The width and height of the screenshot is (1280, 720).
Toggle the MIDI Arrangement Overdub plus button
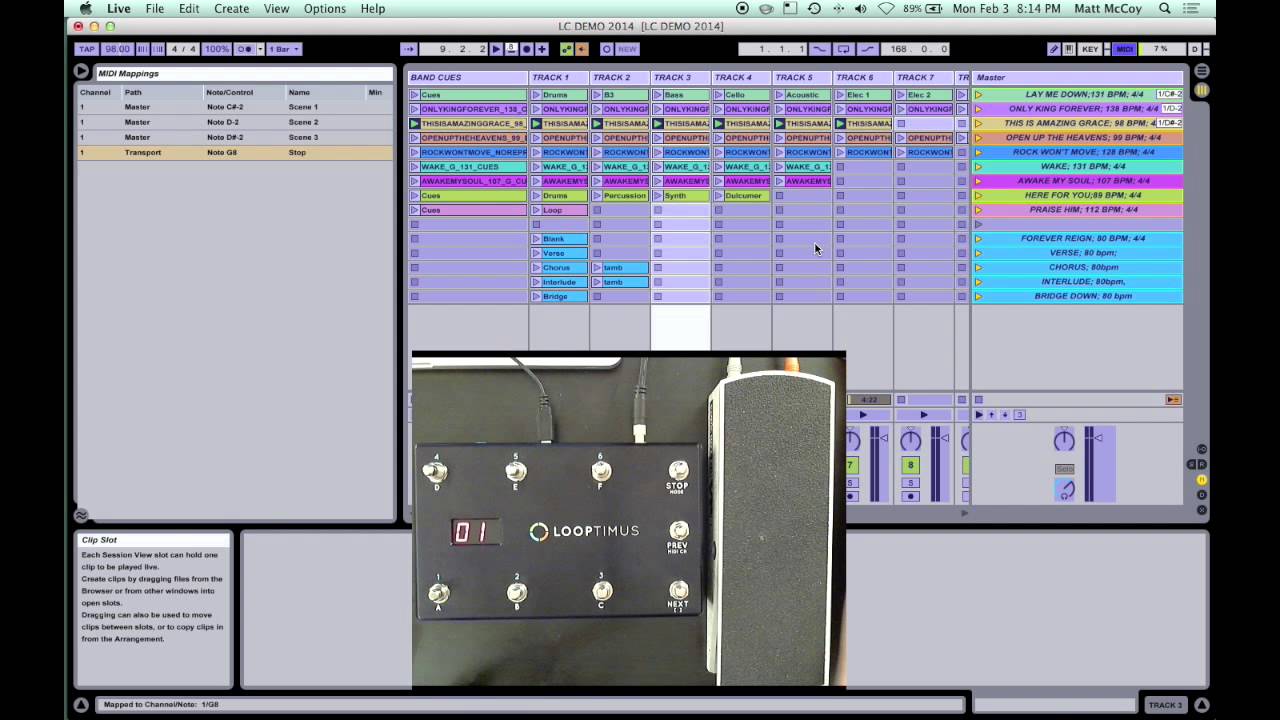click(x=542, y=49)
